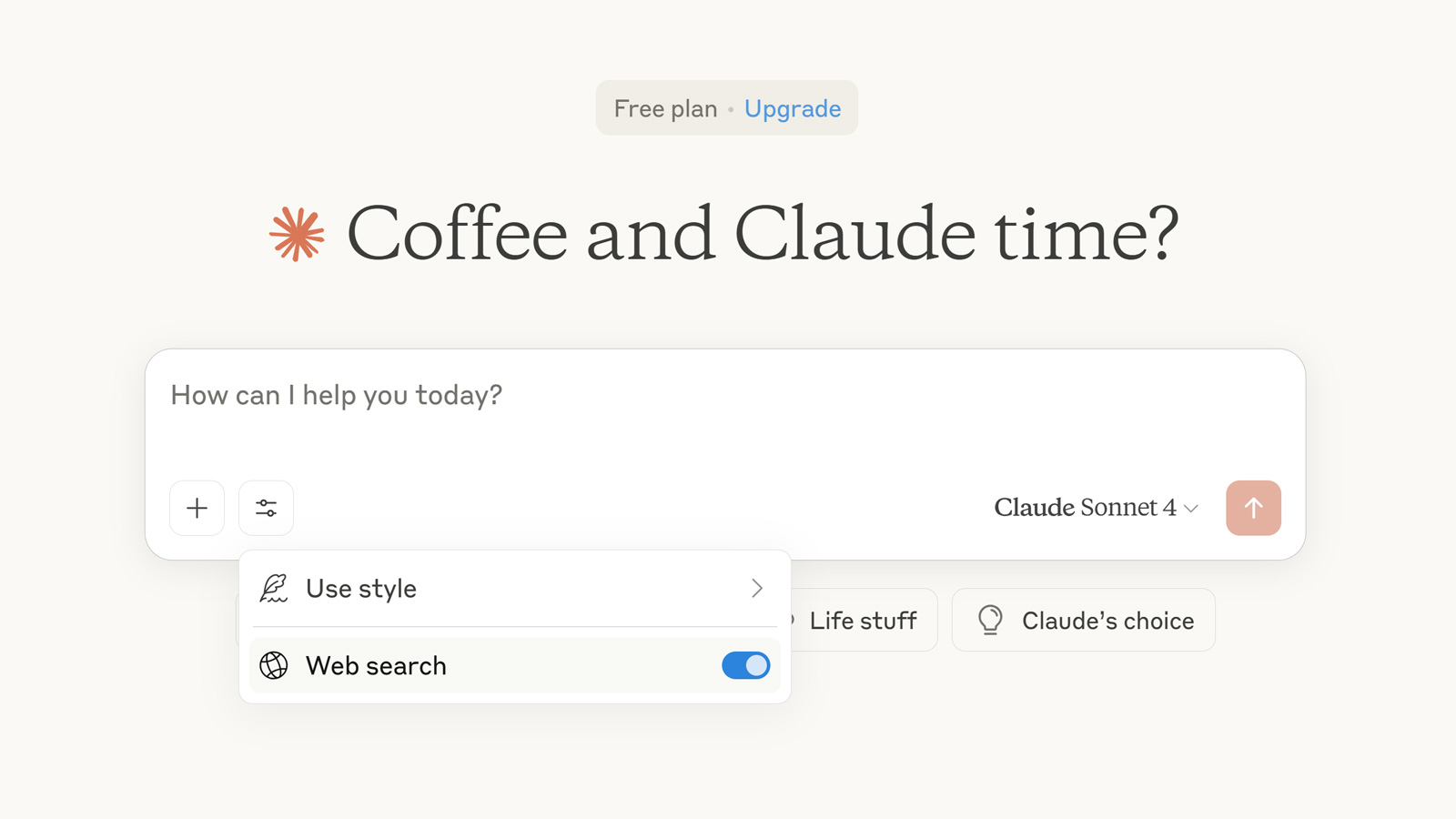Screen dimensions: 1456x819
Task: Select the Use style menu label
Action: pos(361,589)
